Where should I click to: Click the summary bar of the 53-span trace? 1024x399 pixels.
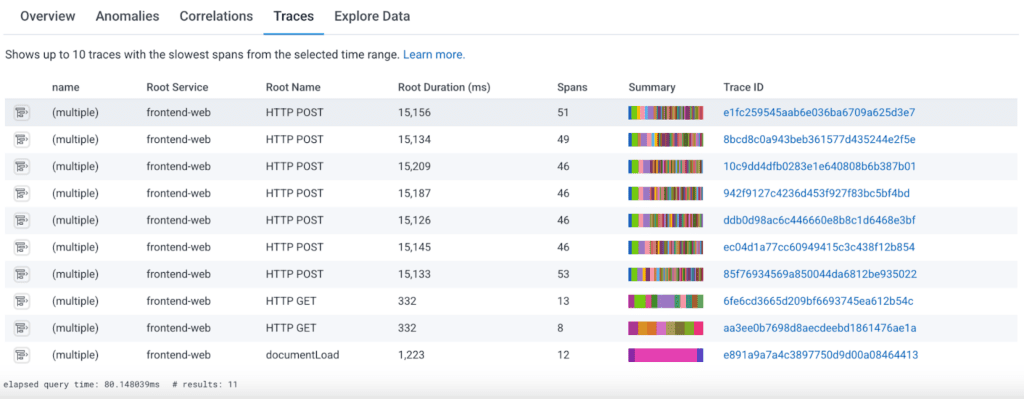(666, 274)
